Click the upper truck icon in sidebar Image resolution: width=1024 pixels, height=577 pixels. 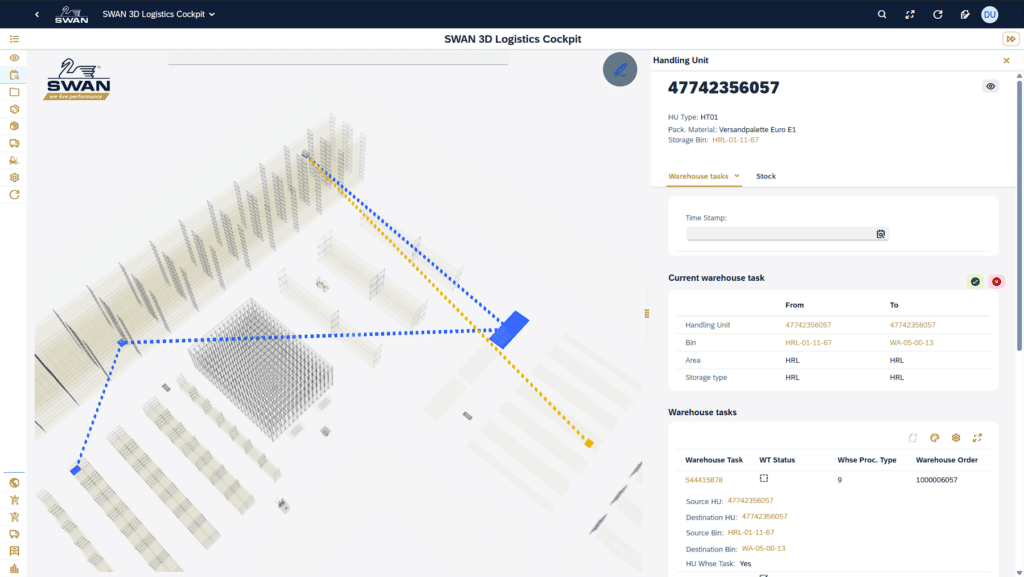click(14, 143)
